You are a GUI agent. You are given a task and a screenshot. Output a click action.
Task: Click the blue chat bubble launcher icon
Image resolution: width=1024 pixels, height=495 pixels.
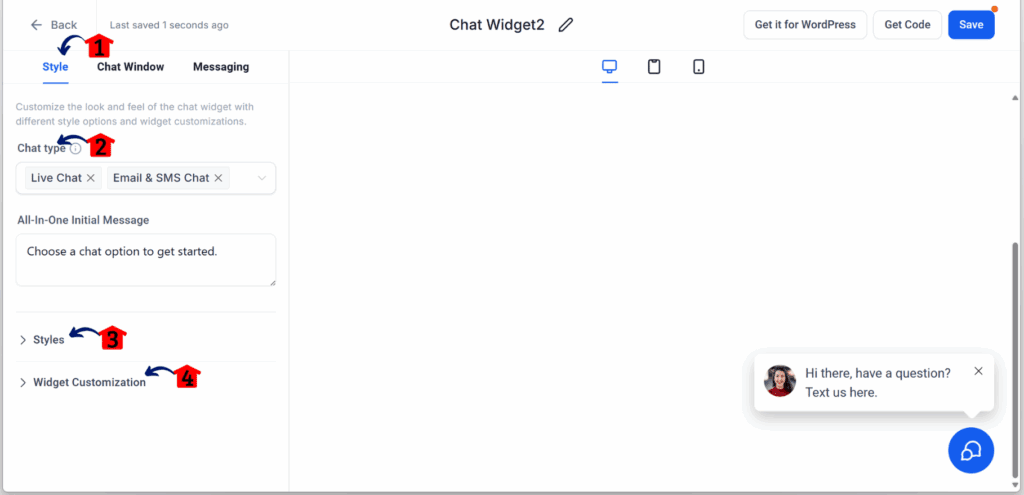(970, 450)
